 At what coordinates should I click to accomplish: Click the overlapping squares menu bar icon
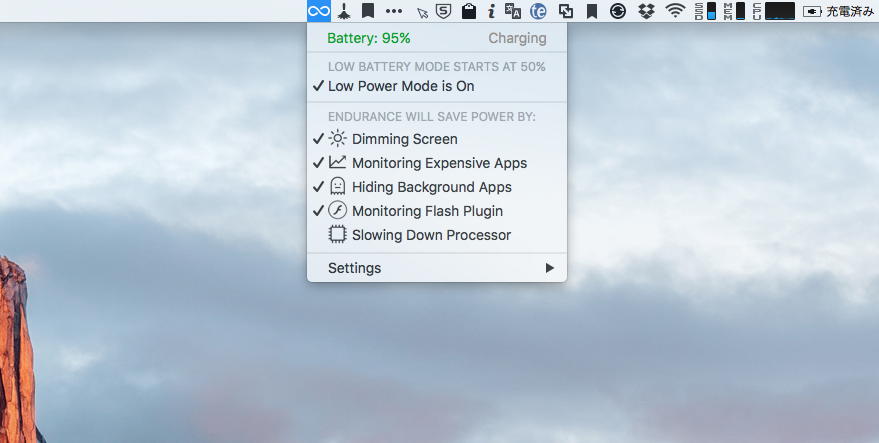(566, 11)
